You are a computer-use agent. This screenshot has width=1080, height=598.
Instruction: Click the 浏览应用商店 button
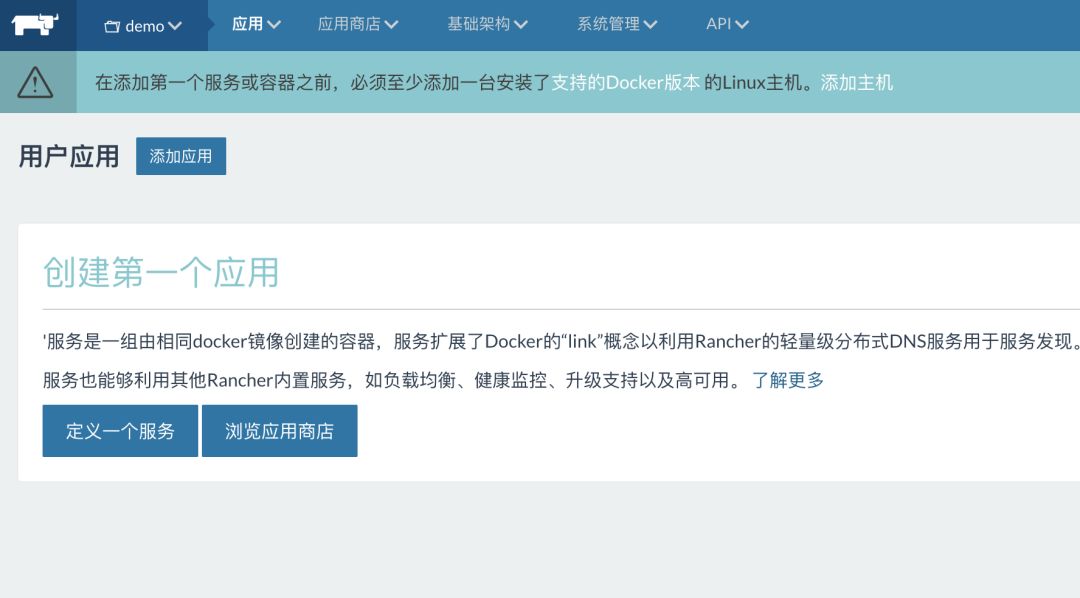(280, 431)
